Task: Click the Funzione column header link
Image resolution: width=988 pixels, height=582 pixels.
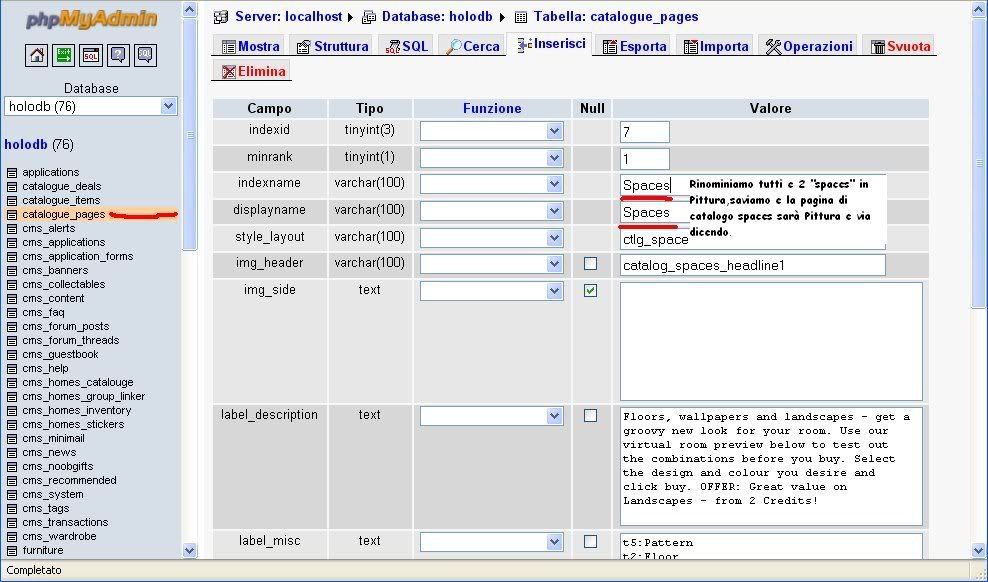Action: pyautogui.click(x=492, y=108)
